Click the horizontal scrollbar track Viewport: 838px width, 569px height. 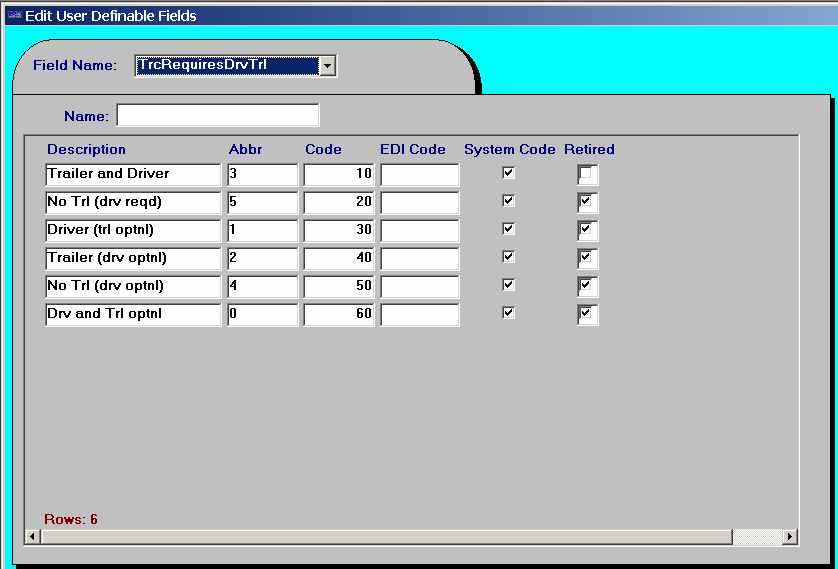tap(400, 537)
